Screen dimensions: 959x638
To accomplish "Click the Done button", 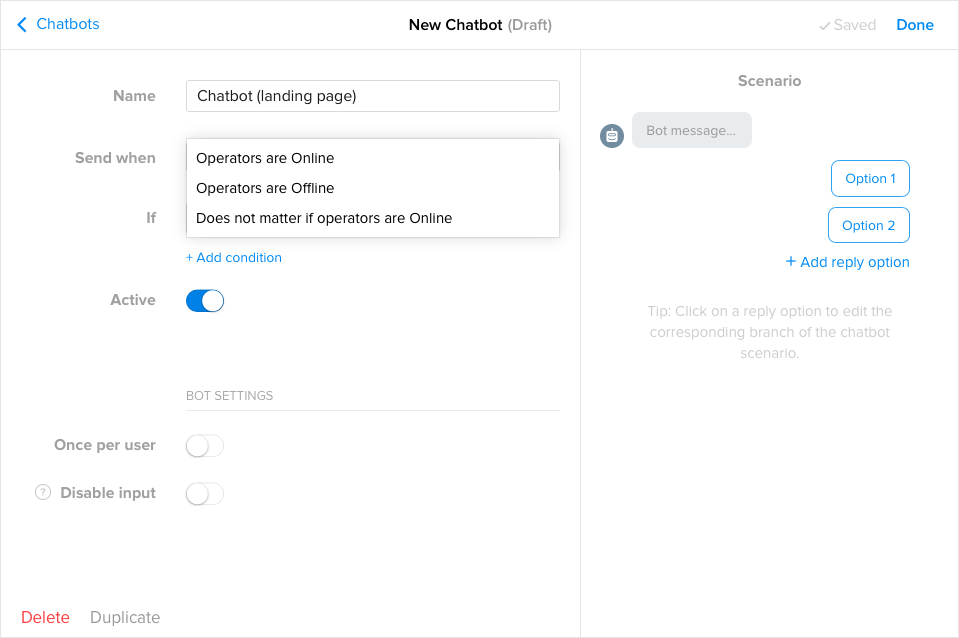I will (x=914, y=24).
